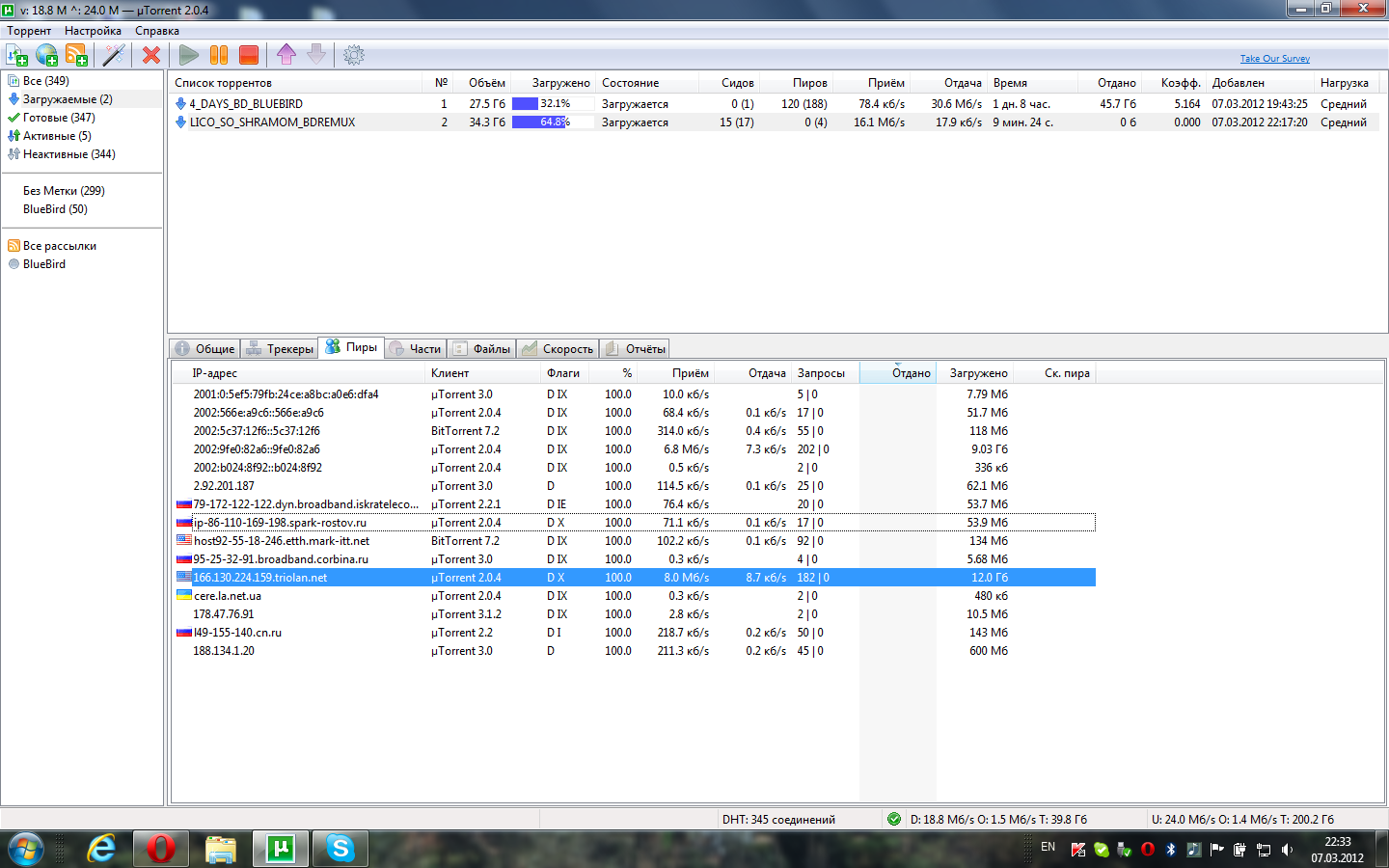
Task: Switch to the Отчёты tab
Action: pos(635,349)
